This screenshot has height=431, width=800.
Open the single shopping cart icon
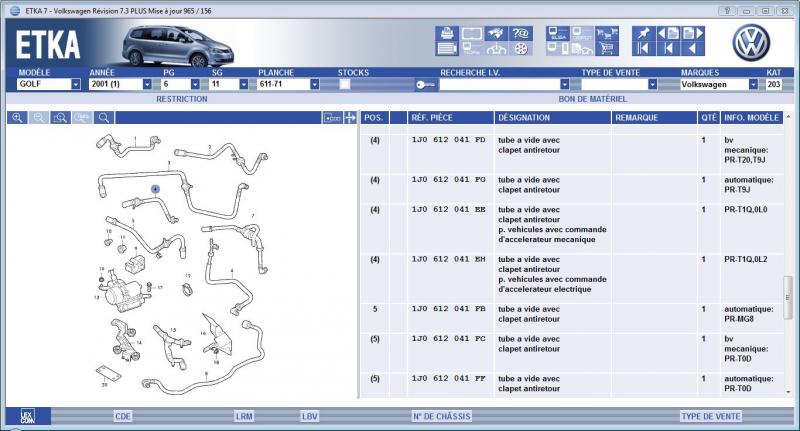(607, 48)
